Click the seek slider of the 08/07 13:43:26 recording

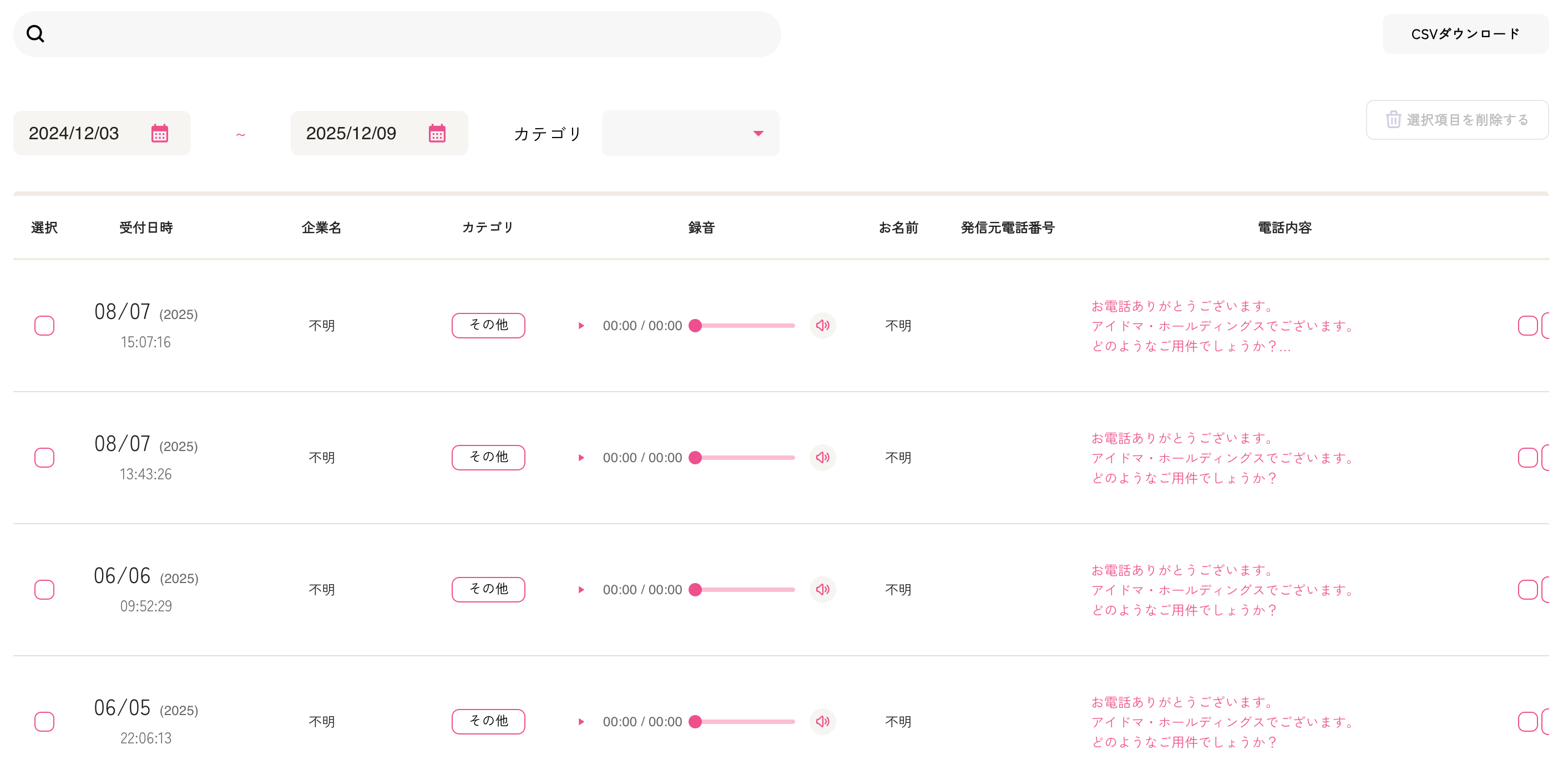(x=745, y=458)
